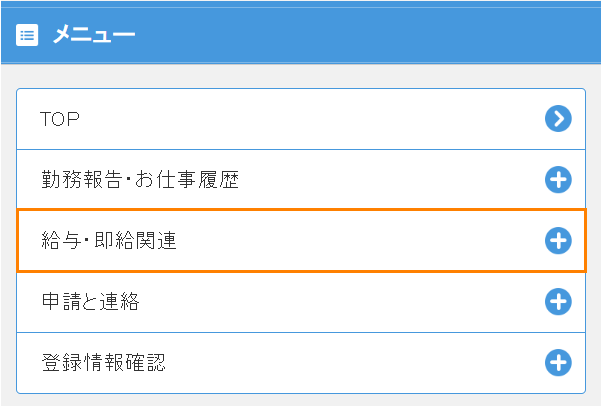Click the chevron arrow icon on TOP row

pos(558,118)
